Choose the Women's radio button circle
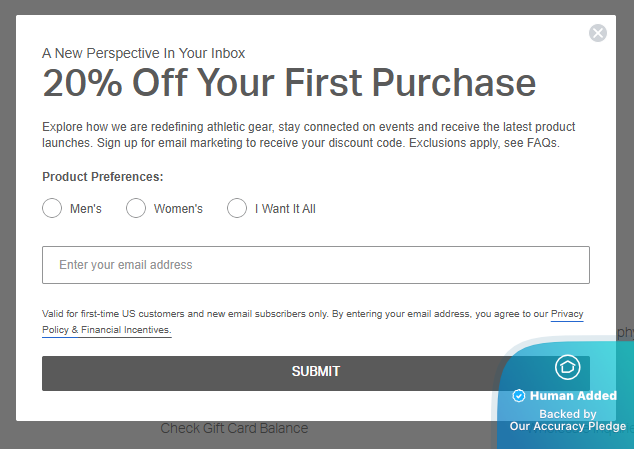Image resolution: width=634 pixels, height=449 pixels. coord(136,208)
